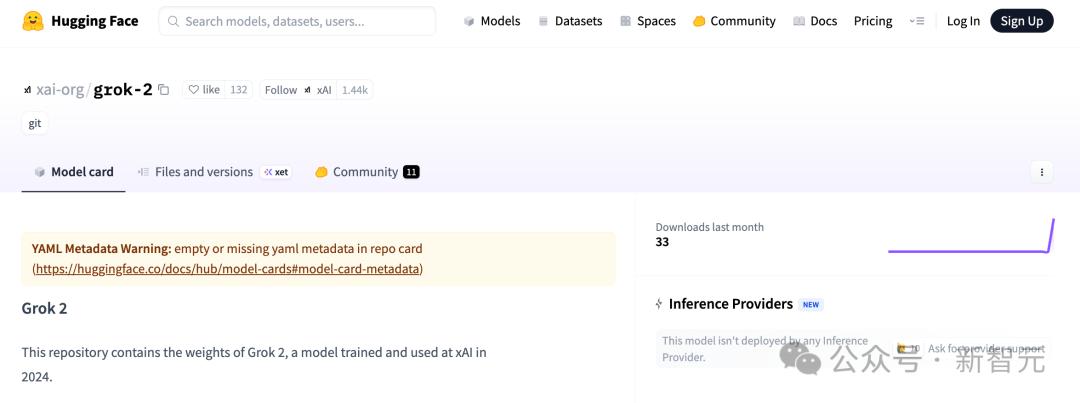
Task: Go to Spaces section
Action: [x=647, y=21]
